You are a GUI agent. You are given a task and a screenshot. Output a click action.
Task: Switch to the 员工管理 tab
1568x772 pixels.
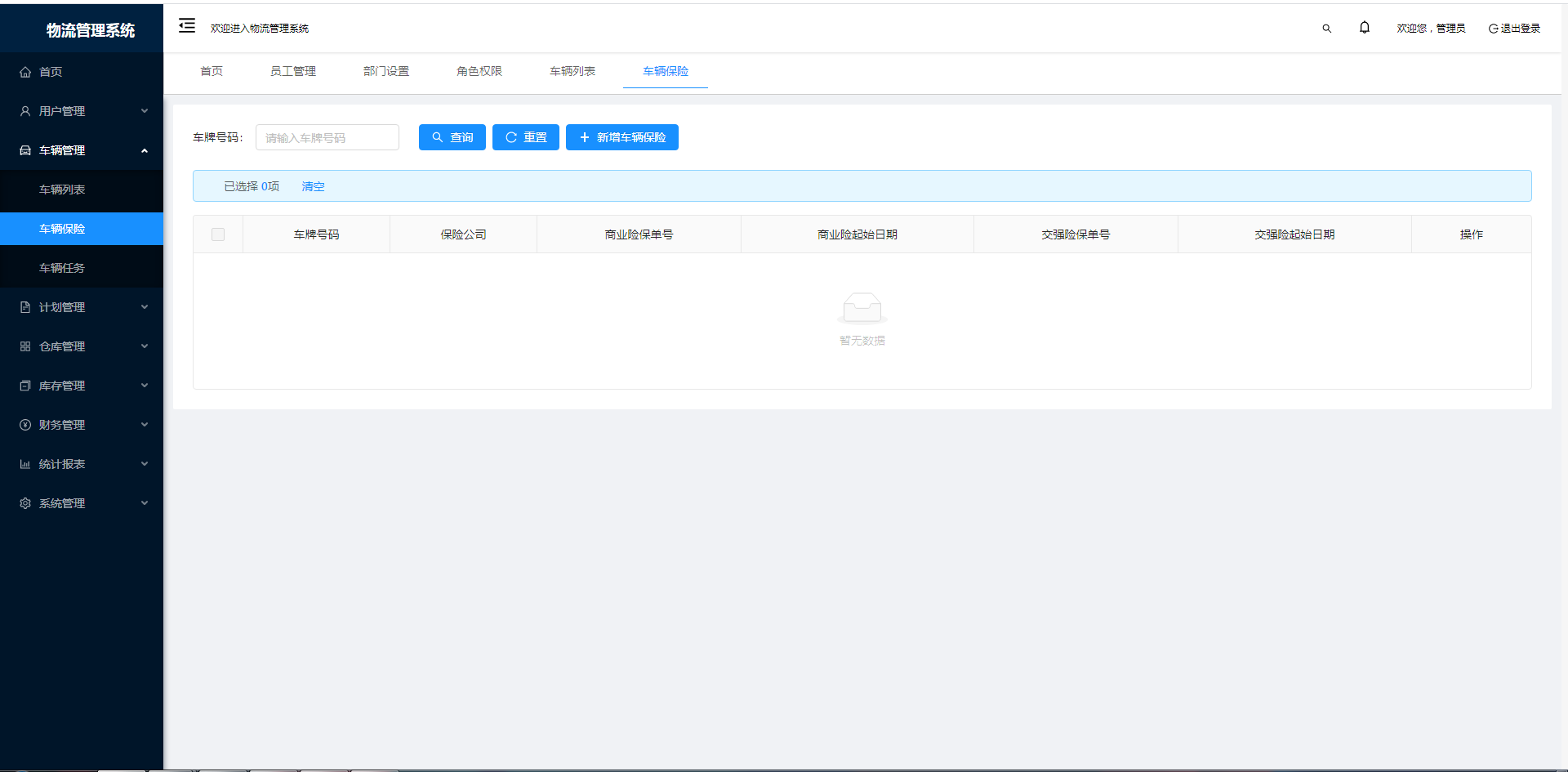click(293, 71)
